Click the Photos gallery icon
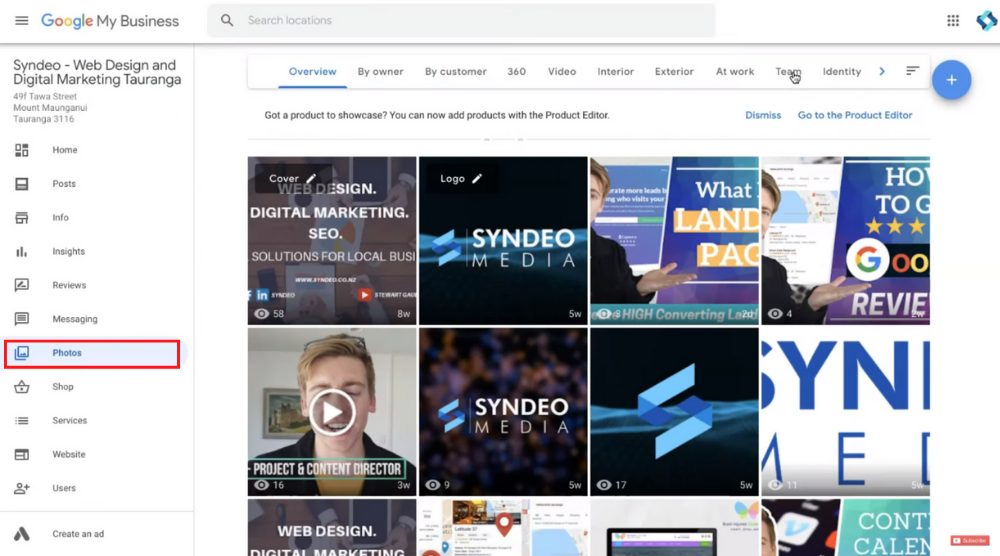1000x556 pixels. 22,353
